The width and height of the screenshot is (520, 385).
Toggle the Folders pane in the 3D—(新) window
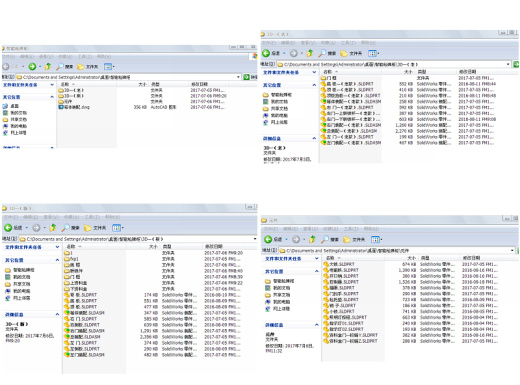[95, 228]
